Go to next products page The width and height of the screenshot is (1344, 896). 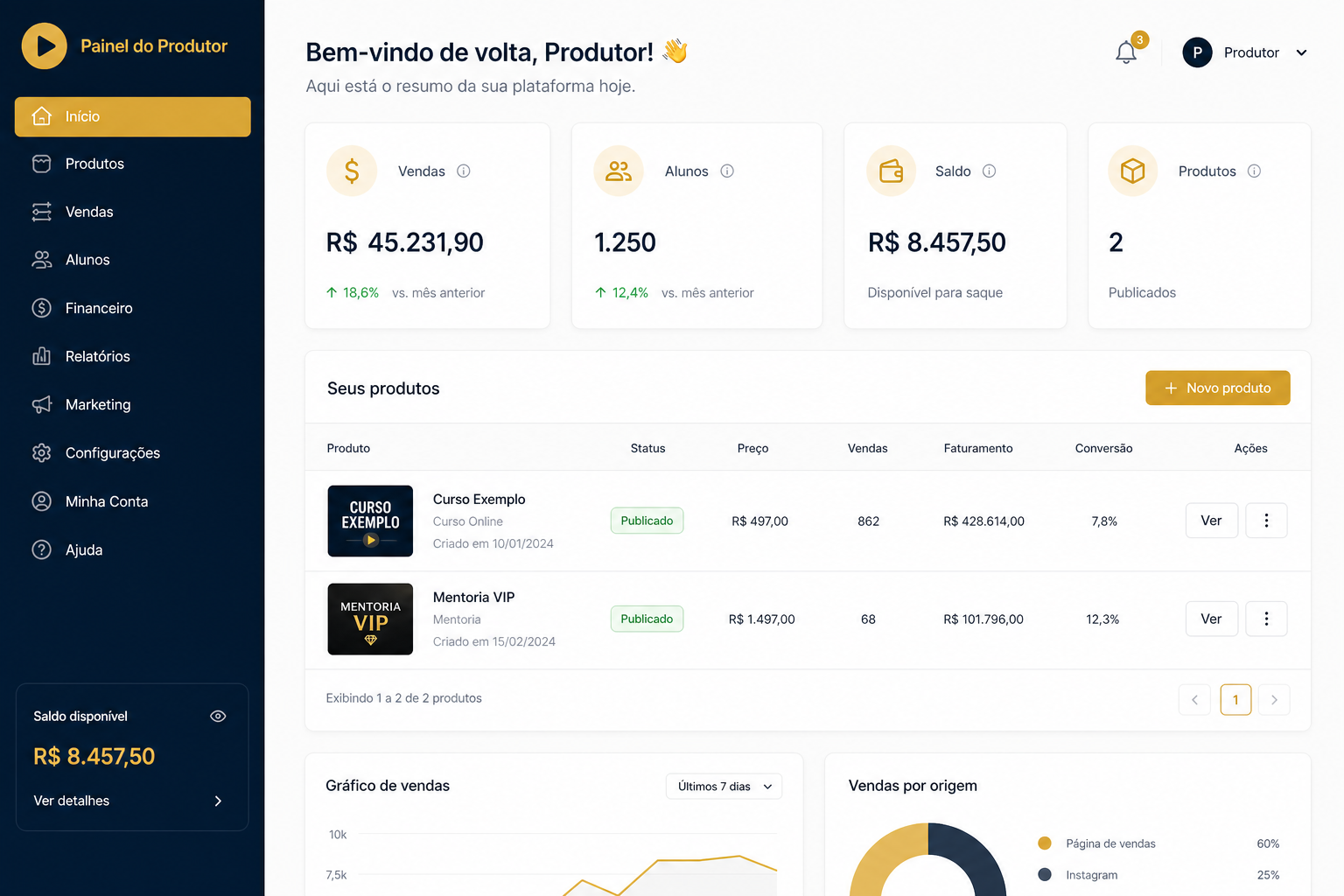point(1274,699)
